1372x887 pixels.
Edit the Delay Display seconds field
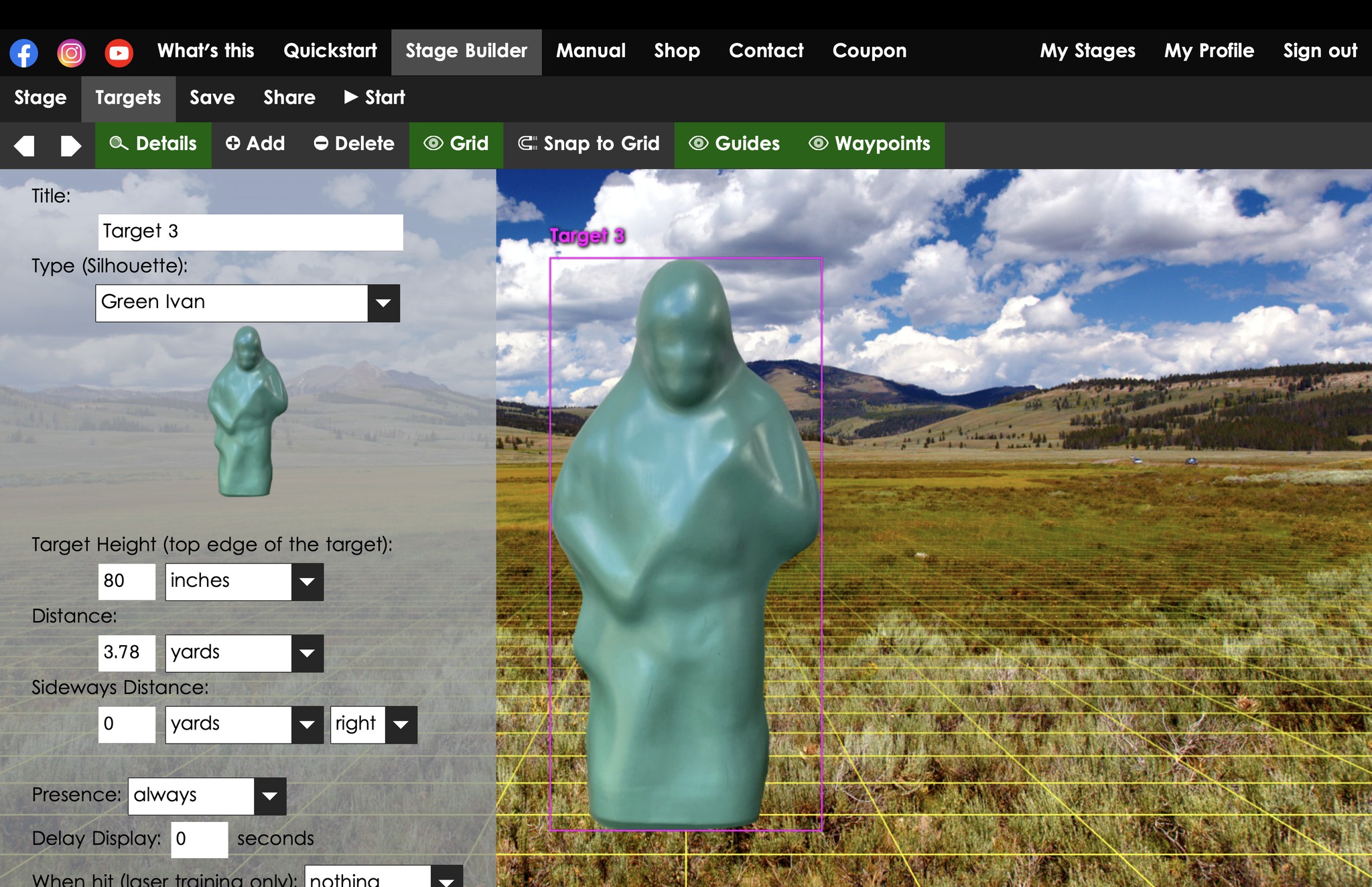coord(199,839)
